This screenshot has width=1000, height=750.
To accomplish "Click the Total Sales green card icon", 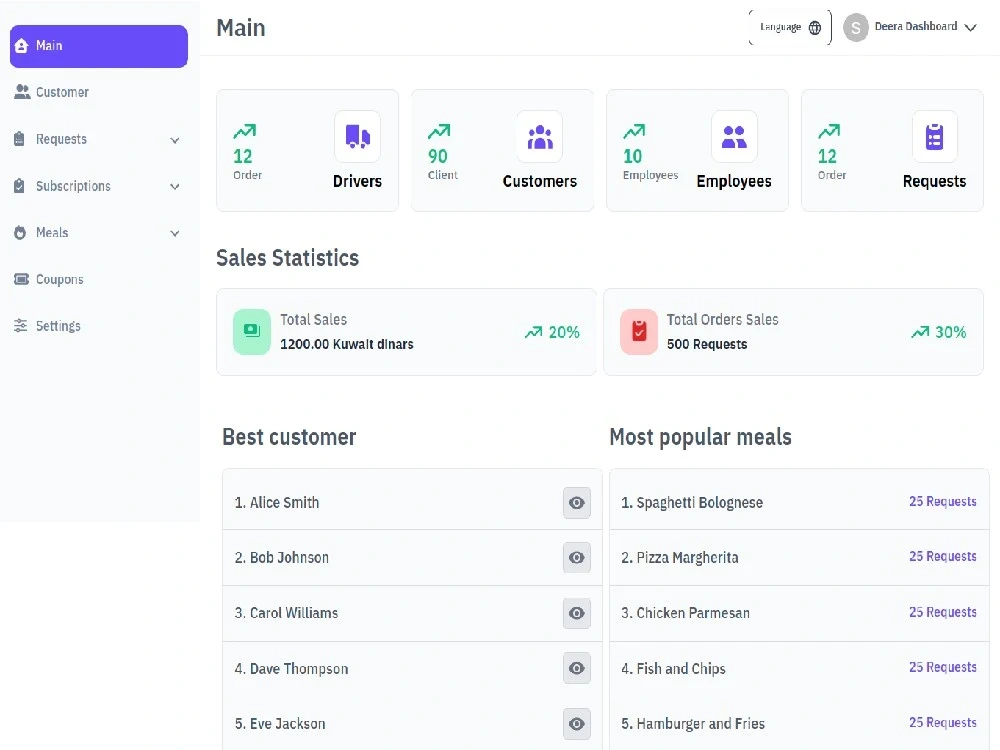I will click(x=251, y=331).
